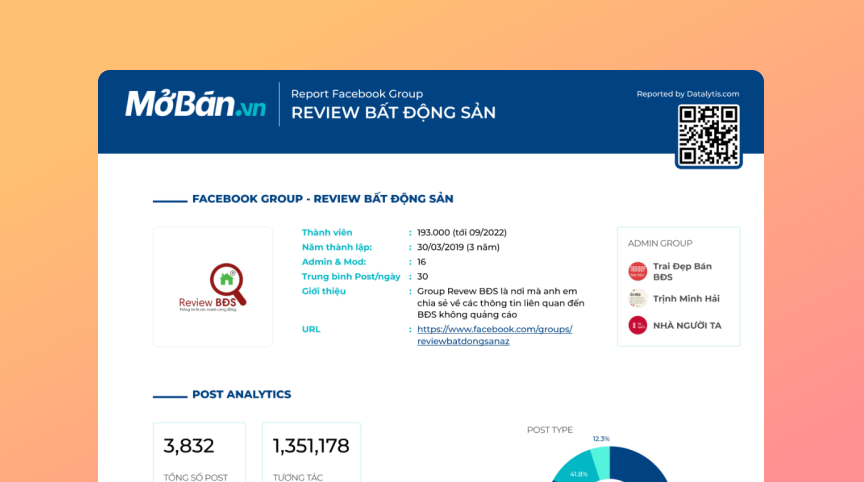Open the facebook.com/groups URL link
The height and width of the screenshot is (482, 864).
494,335
